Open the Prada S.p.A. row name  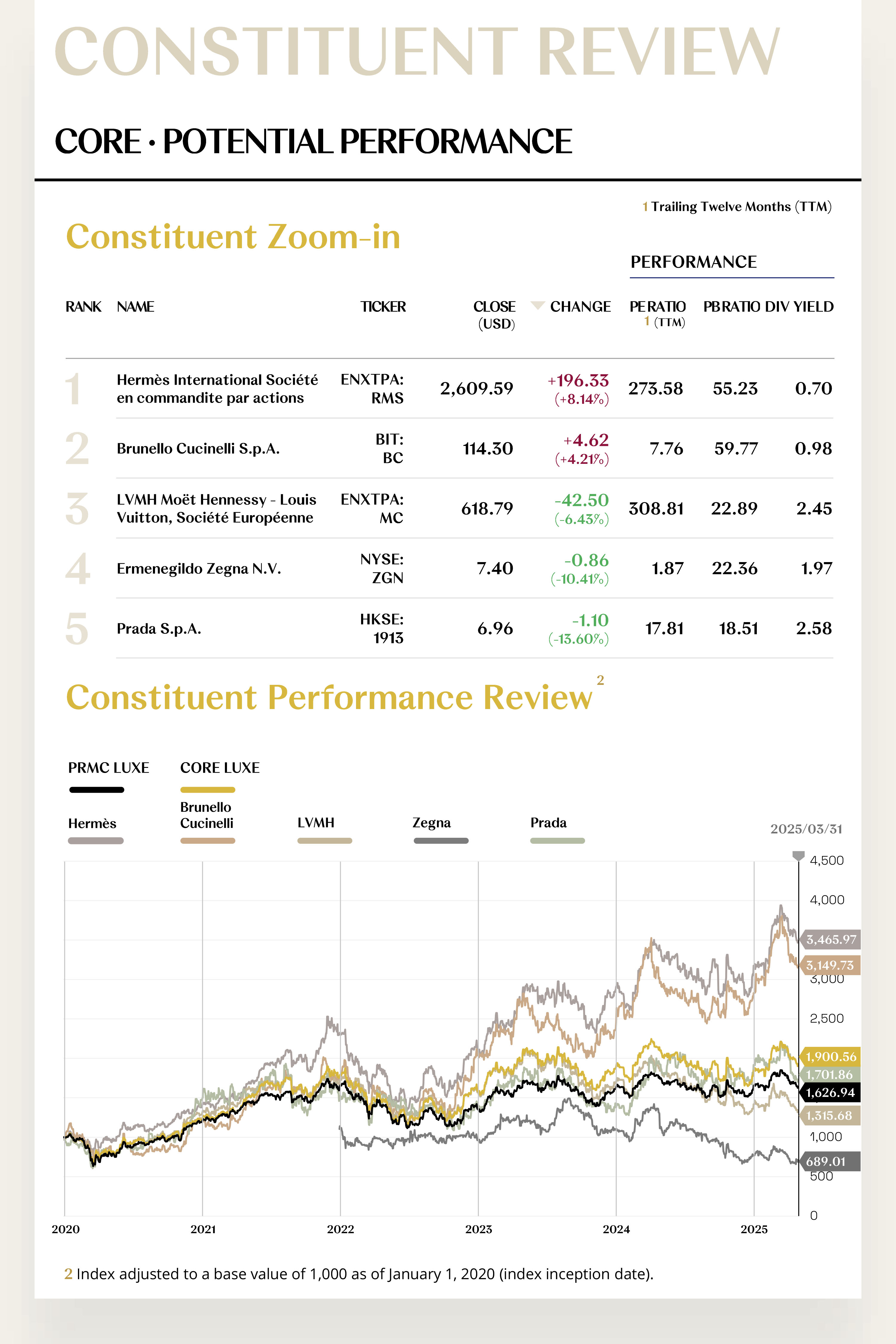pyautogui.click(x=159, y=629)
